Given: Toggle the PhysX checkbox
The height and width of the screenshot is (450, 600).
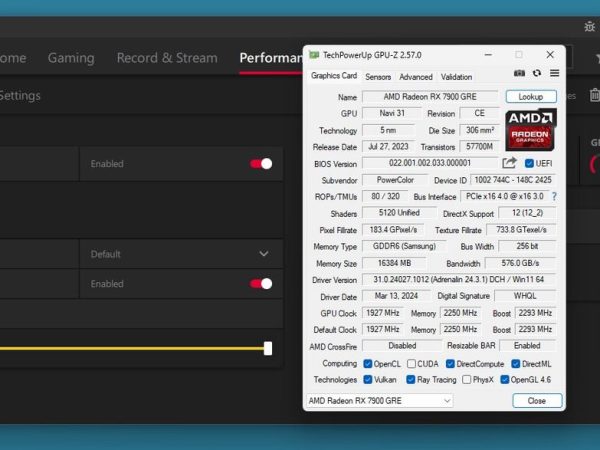Looking at the screenshot, I should coord(465,380).
